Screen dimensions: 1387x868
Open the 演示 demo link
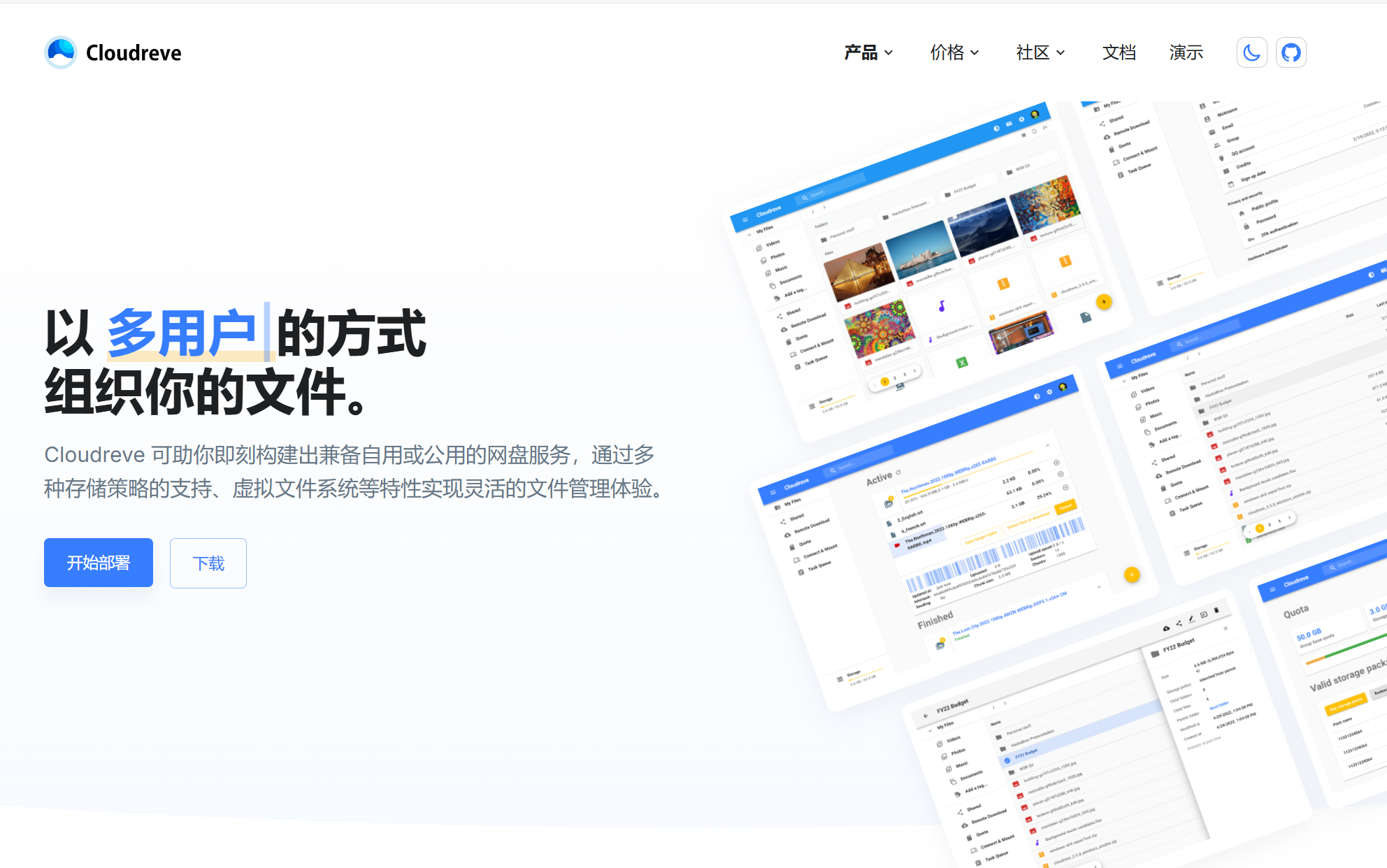pos(1186,52)
